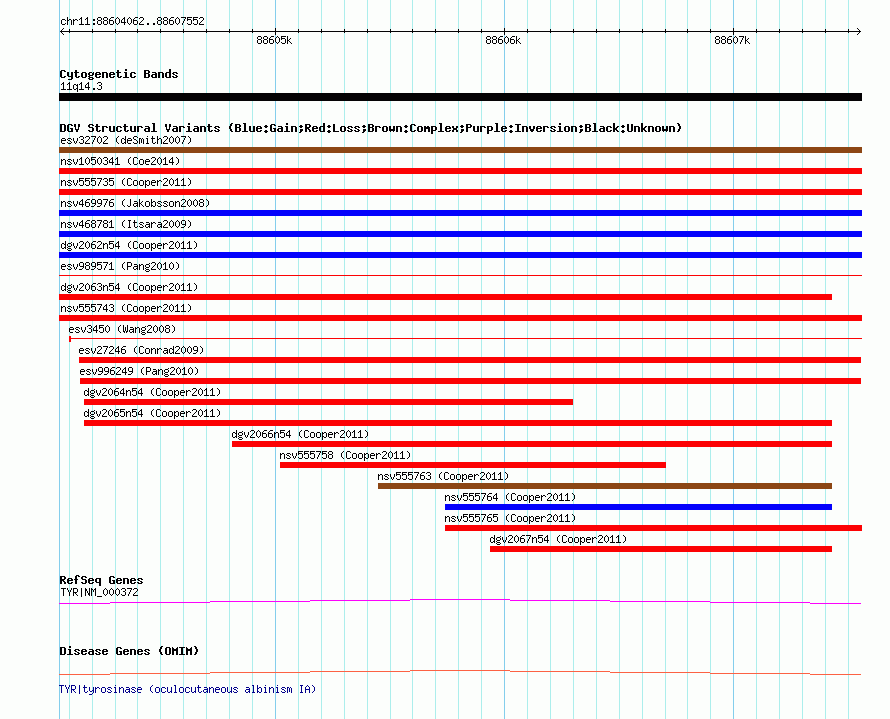This screenshot has width=890, height=719.
Task: Click the Disease Genes (OMIM) track title
Action: pos(129,651)
